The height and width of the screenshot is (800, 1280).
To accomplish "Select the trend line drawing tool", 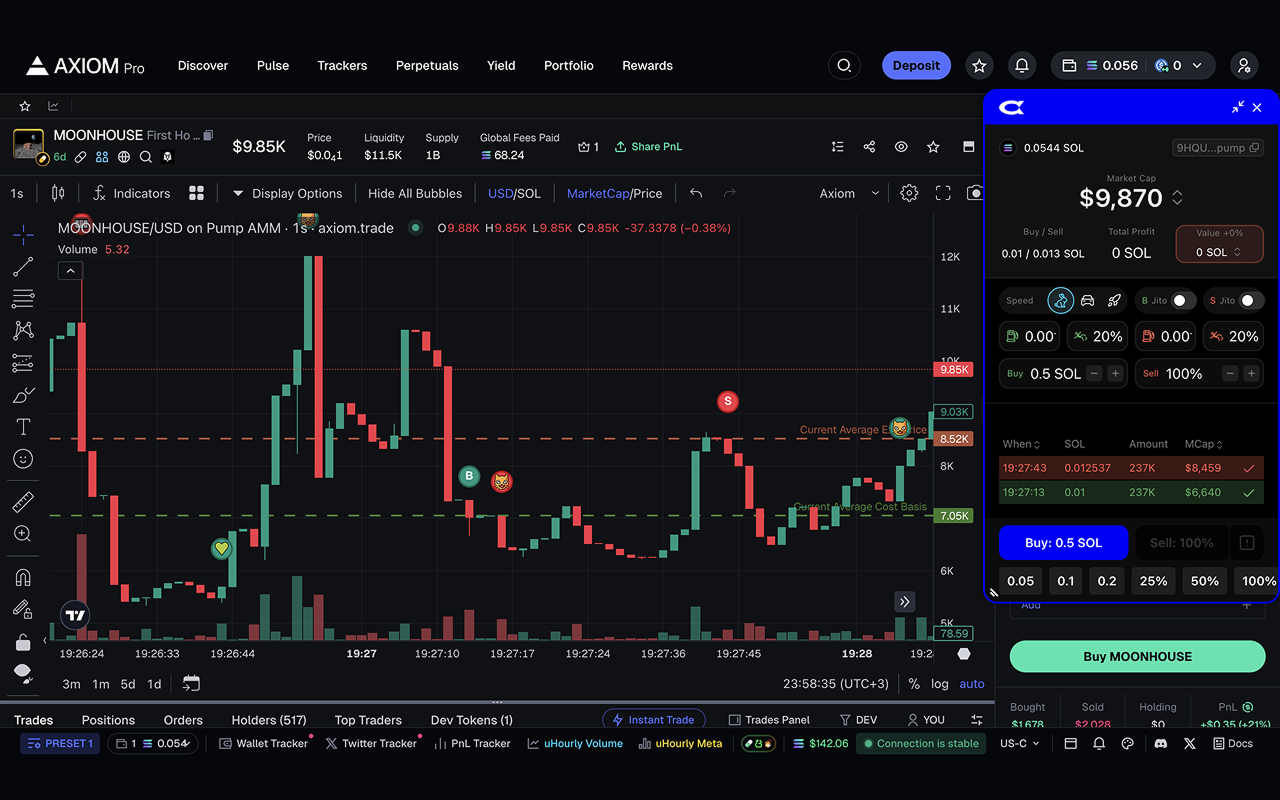I will coord(23,267).
